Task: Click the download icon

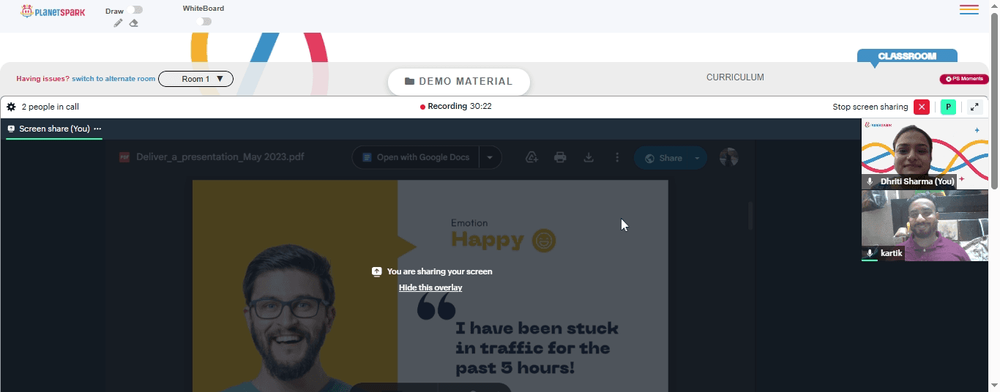Action: pyautogui.click(x=589, y=157)
